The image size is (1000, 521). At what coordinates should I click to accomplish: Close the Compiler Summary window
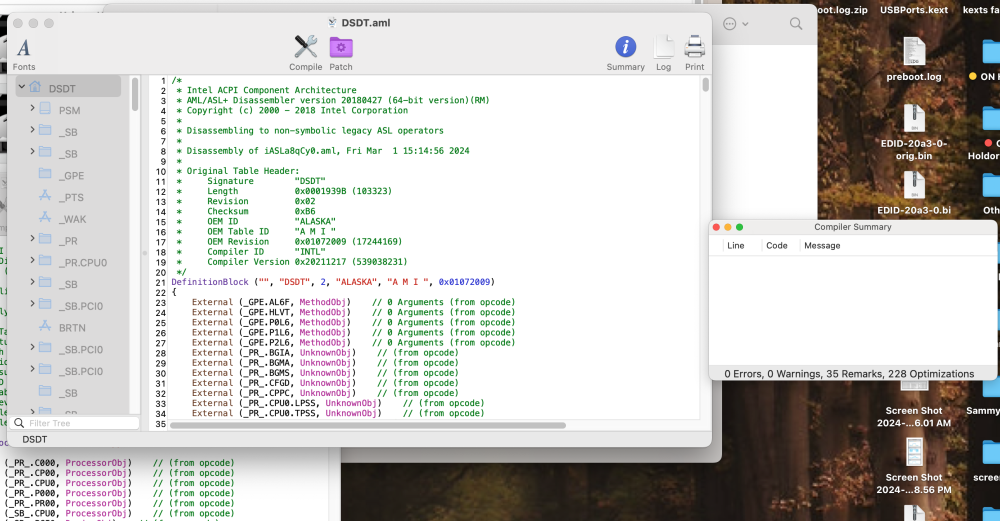pos(716,227)
